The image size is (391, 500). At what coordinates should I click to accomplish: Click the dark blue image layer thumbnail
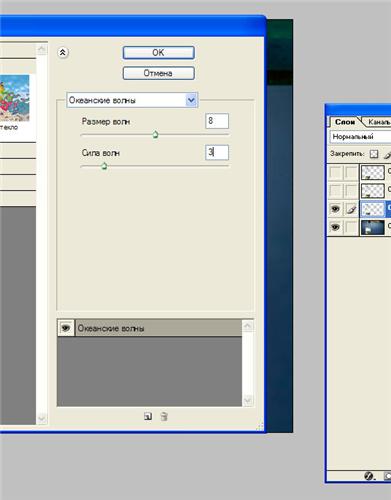pyautogui.click(x=373, y=227)
